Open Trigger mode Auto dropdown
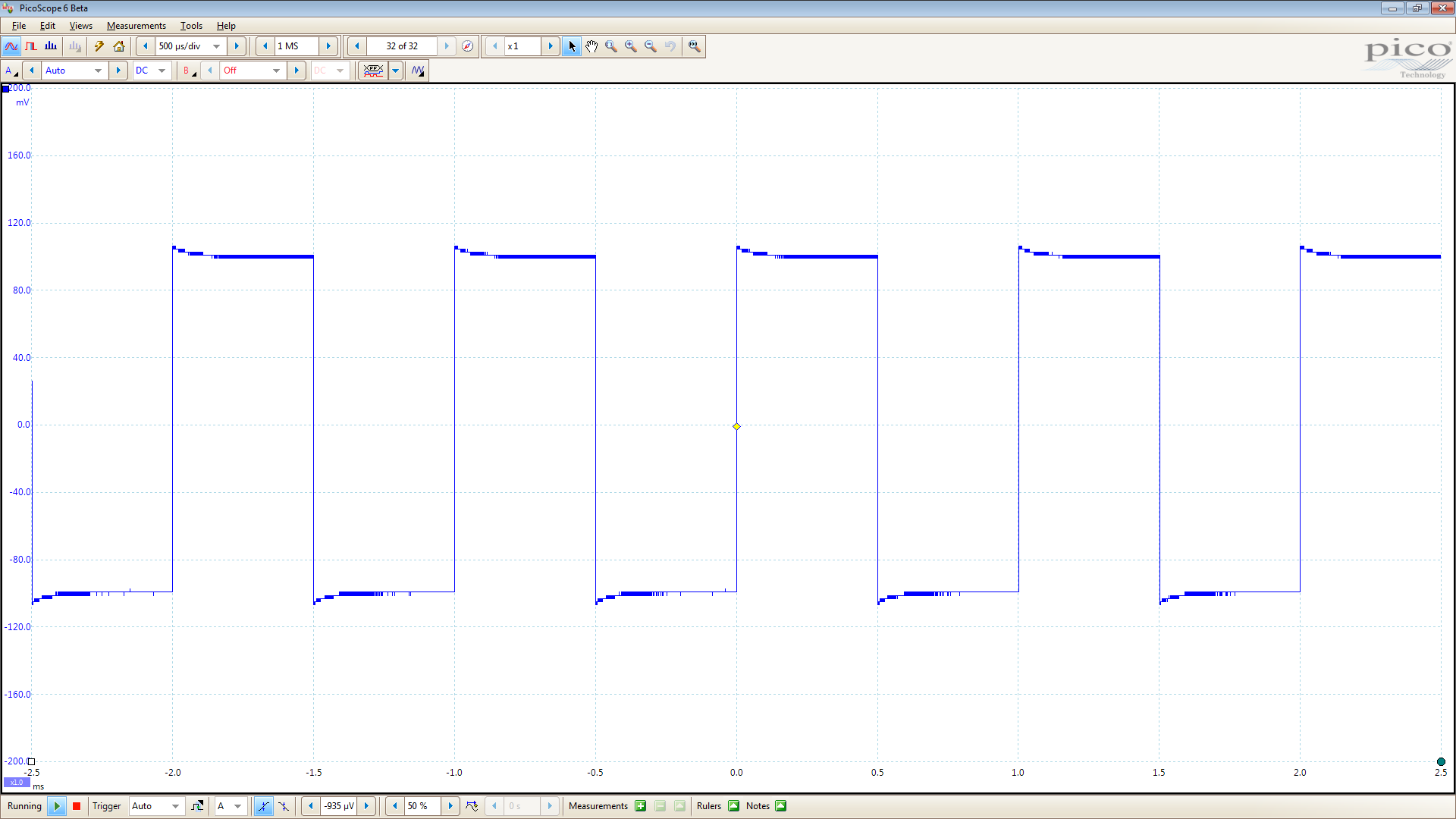Image resolution: width=1456 pixels, height=819 pixels. click(156, 806)
